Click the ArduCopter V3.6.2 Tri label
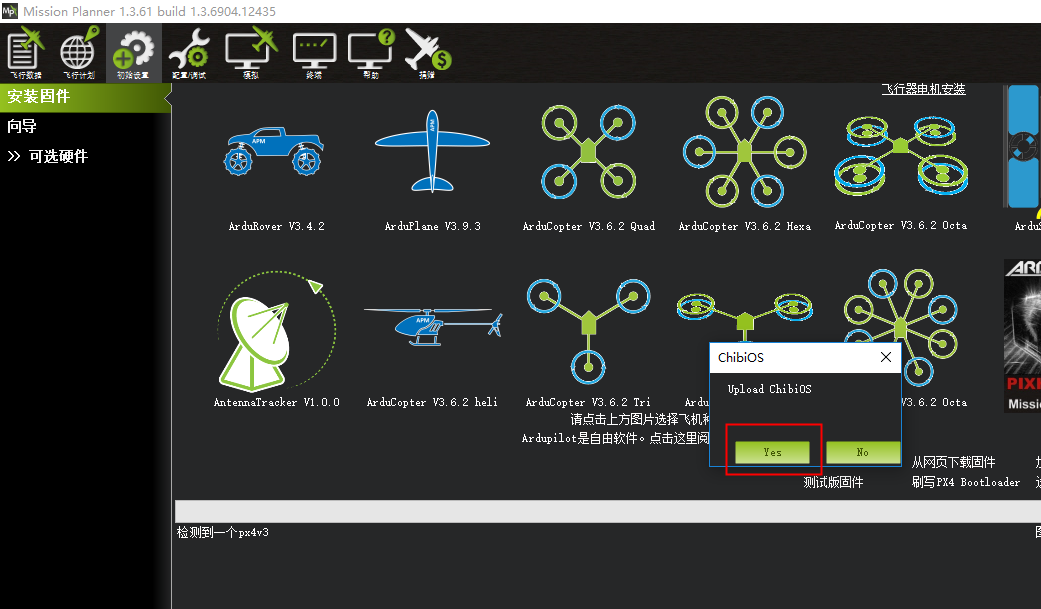Screen dimensions: 1041x609 coord(588,402)
